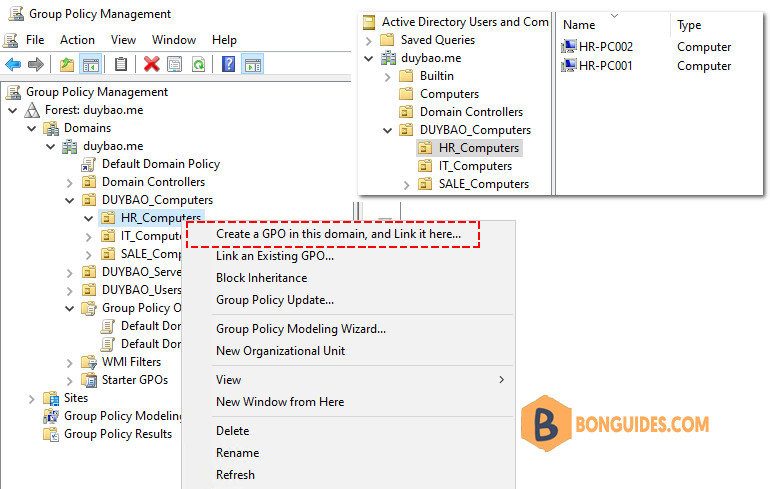Open the Help menu

click(x=224, y=40)
